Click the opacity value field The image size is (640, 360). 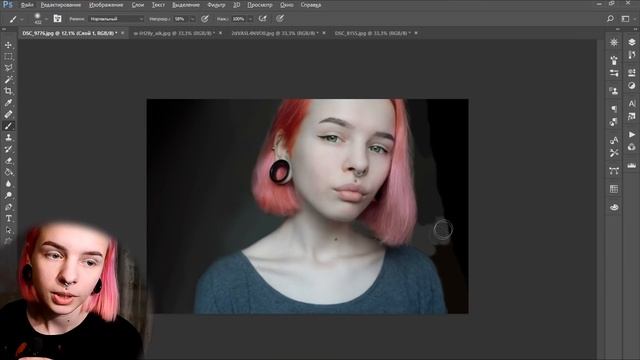pyautogui.click(x=181, y=19)
